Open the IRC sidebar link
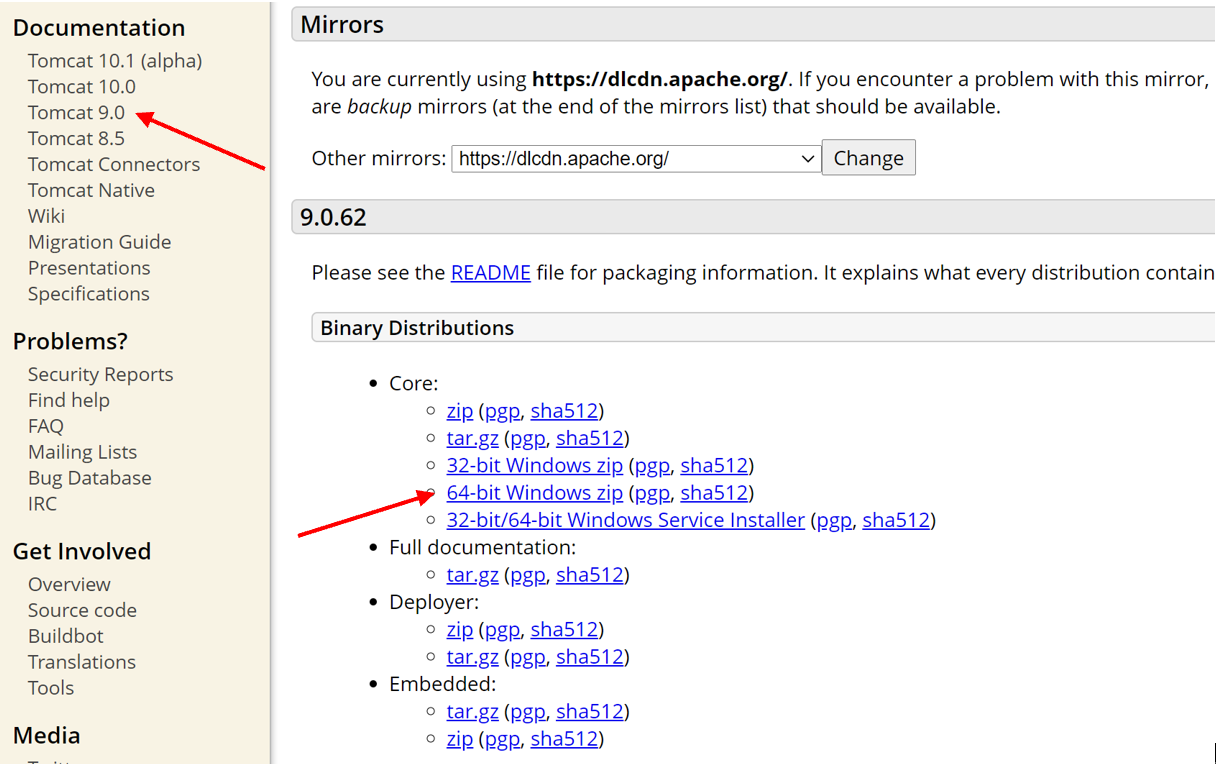Viewport: 1216px width, 764px height. pos(42,505)
